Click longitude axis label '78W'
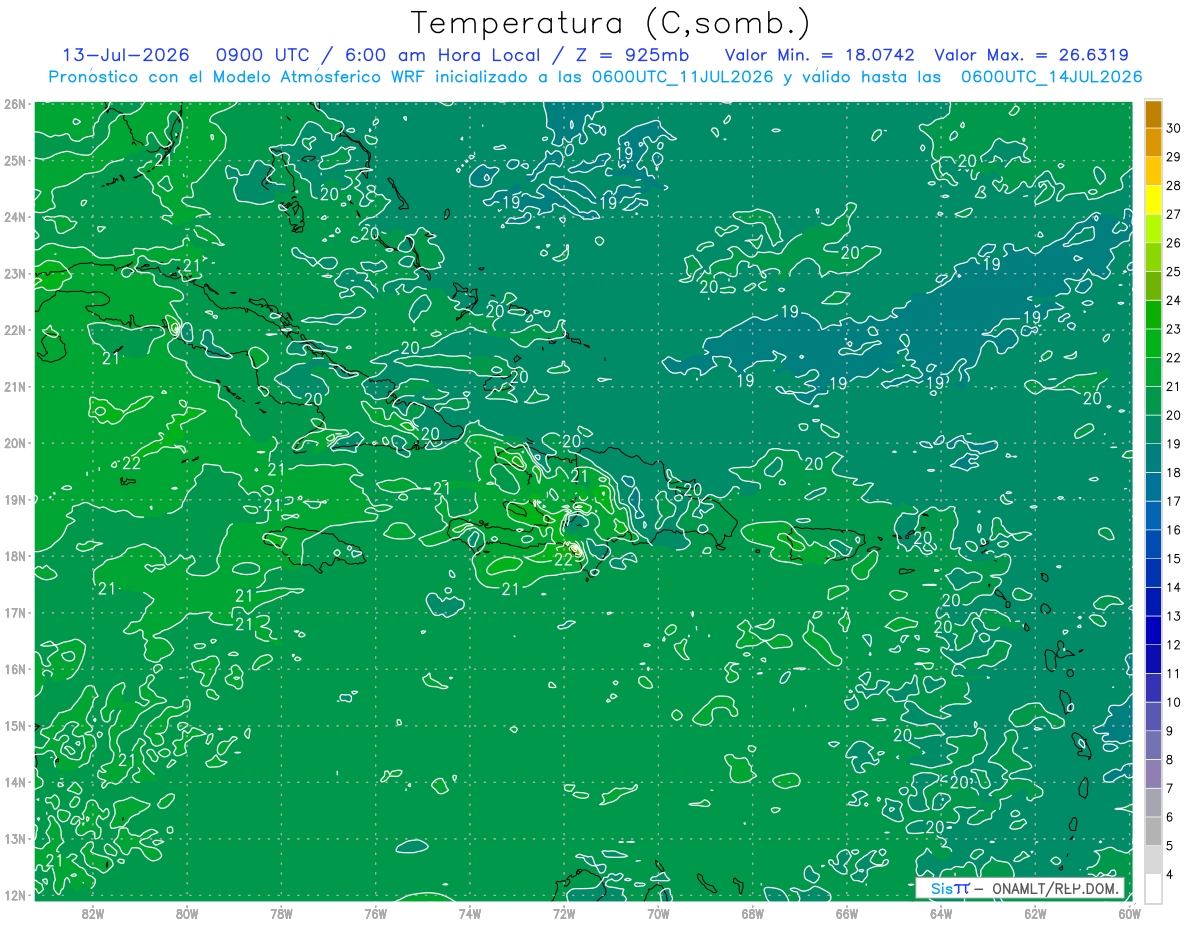1200x927 pixels. tap(281, 913)
